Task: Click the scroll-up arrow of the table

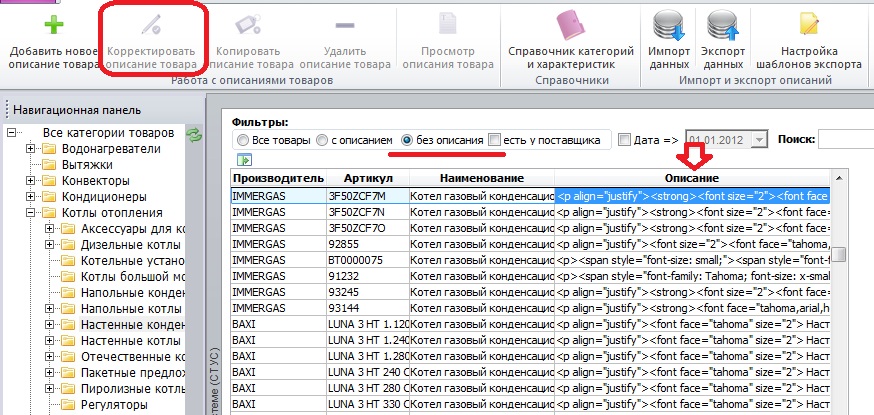Action: (838, 178)
